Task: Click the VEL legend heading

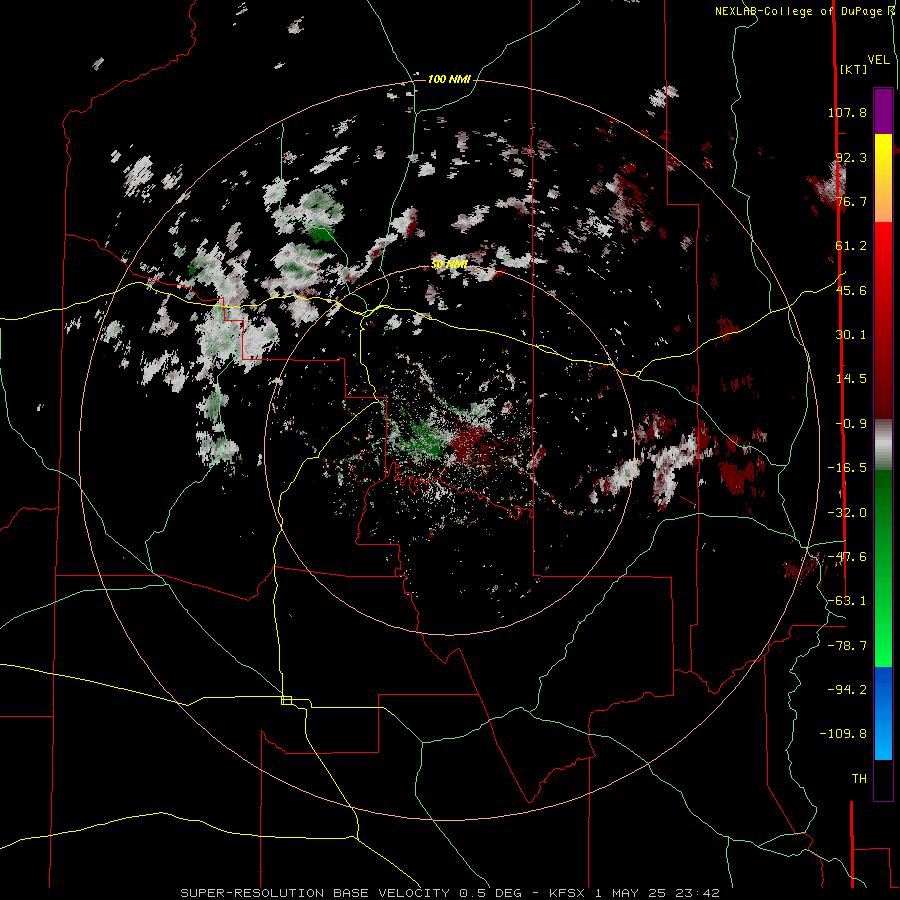Action: click(879, 60)
